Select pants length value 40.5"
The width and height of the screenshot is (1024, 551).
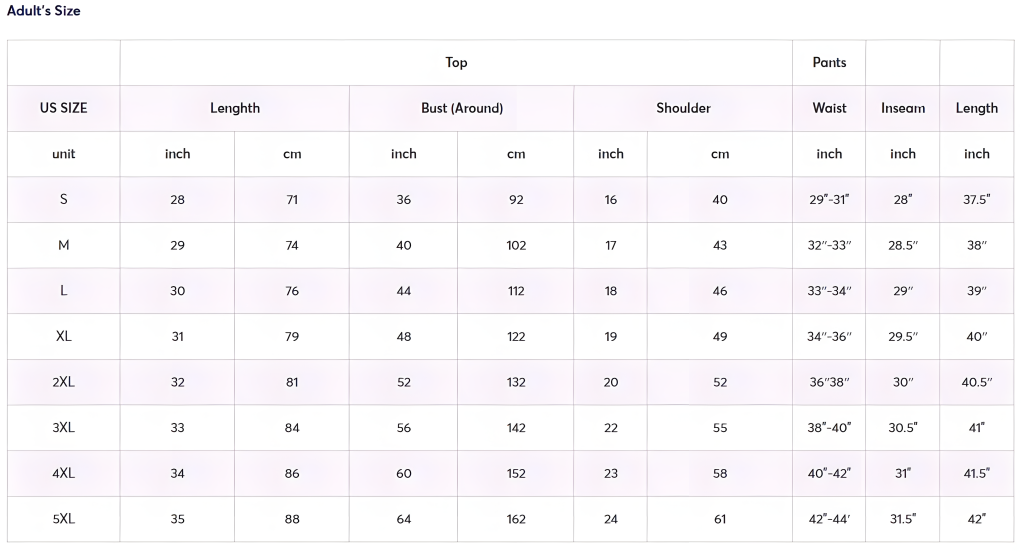point(976,382)
